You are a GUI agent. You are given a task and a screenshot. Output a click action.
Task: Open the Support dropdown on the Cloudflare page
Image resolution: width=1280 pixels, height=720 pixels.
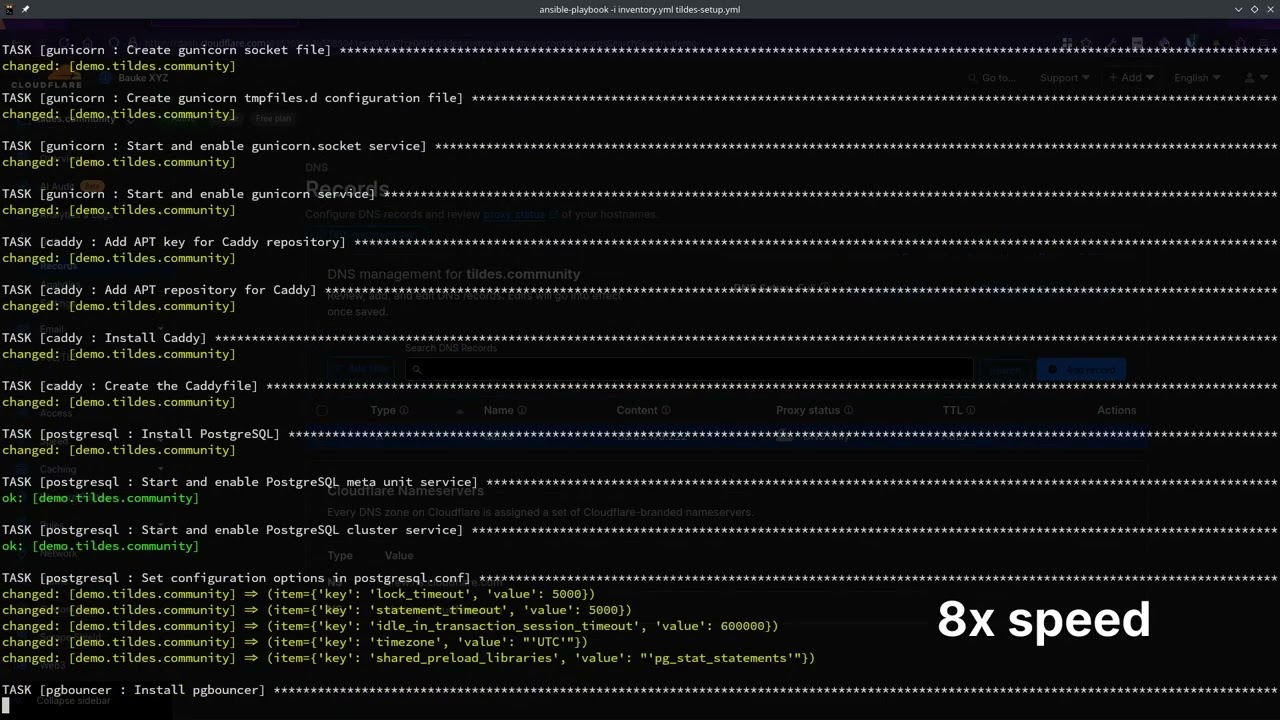tap(1064, 78)
